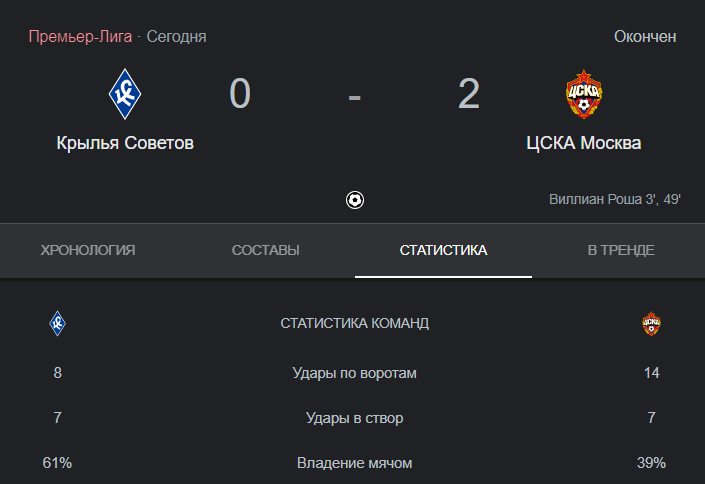Viewport: 705px width, 484px height.
Task: Open the В тренде tab
Action: click(x=620, y=250)
